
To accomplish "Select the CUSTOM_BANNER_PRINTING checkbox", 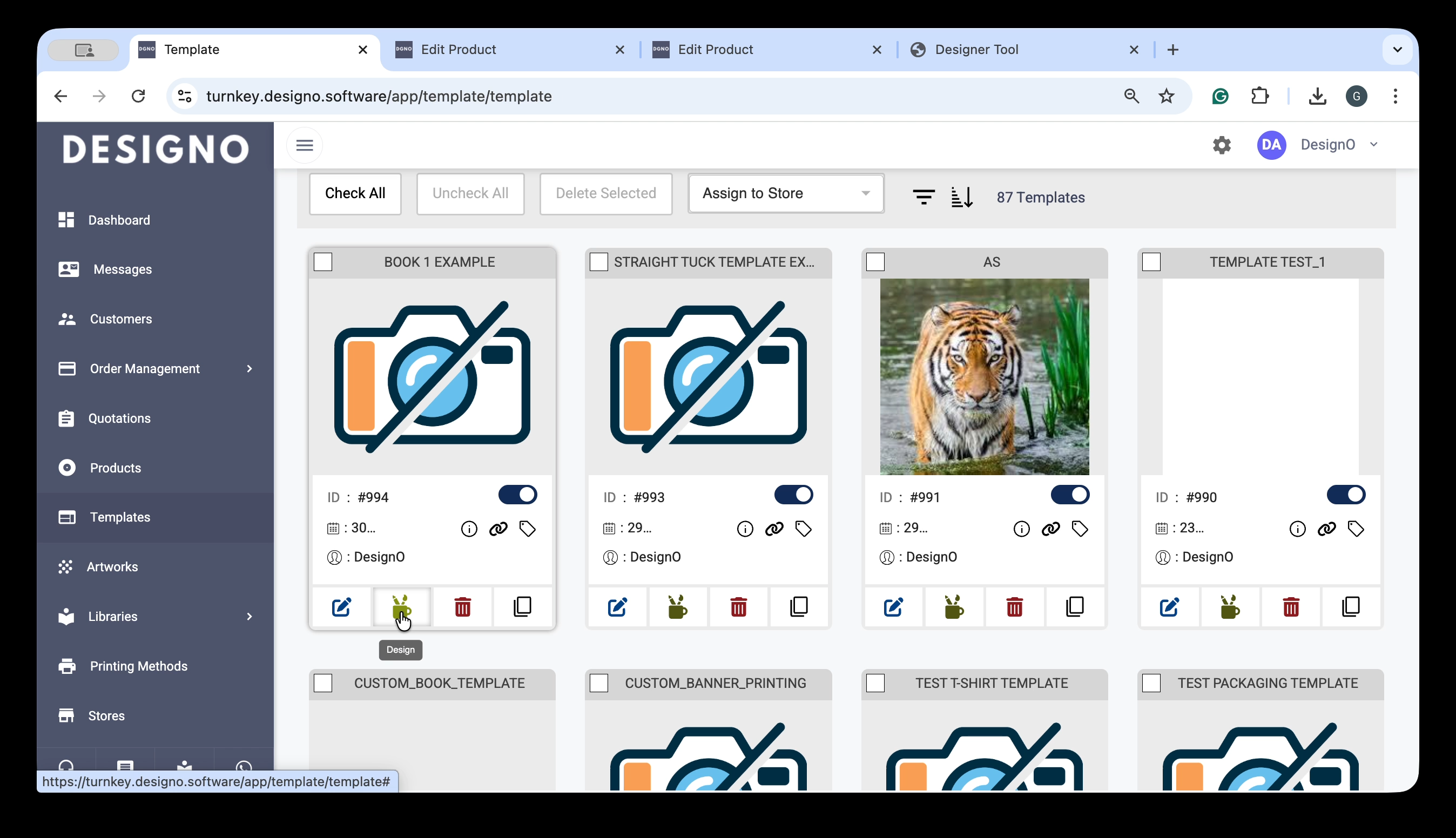I will (x=599, y=683).
